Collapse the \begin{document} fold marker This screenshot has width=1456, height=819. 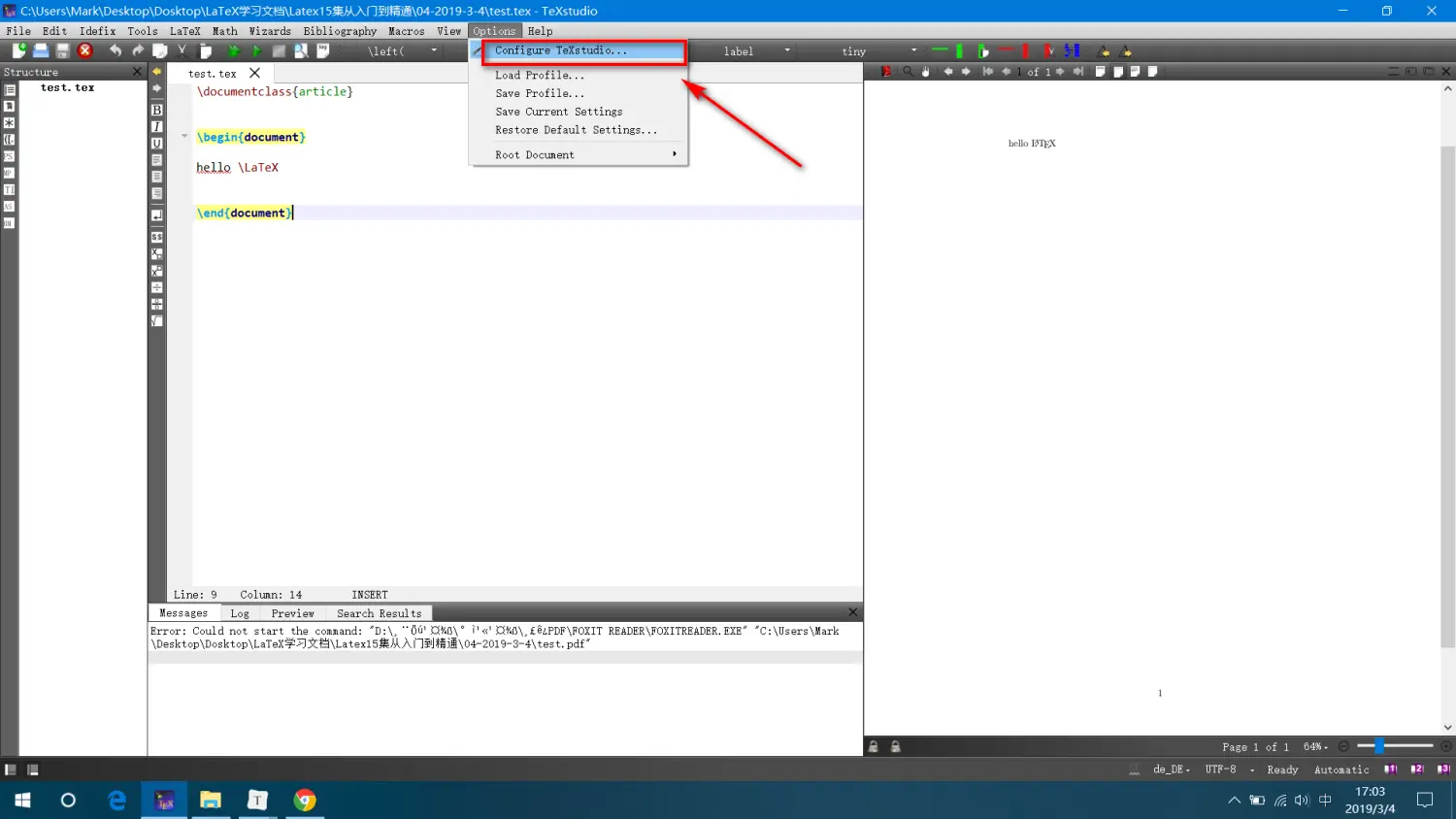click(184, 137)
